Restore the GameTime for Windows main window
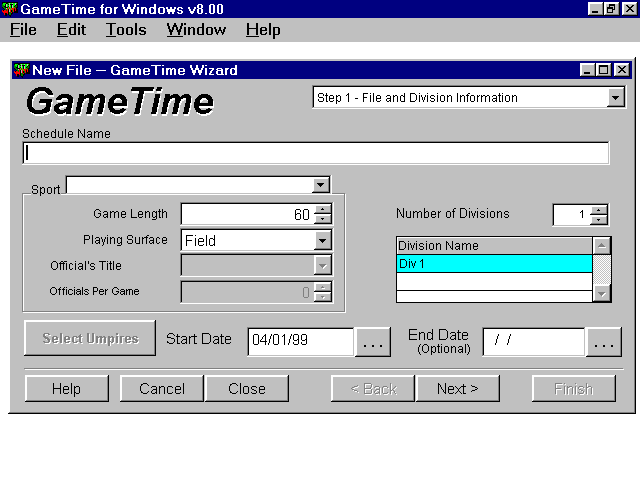This screenshot has width=640, height=480. pos(611,9)
